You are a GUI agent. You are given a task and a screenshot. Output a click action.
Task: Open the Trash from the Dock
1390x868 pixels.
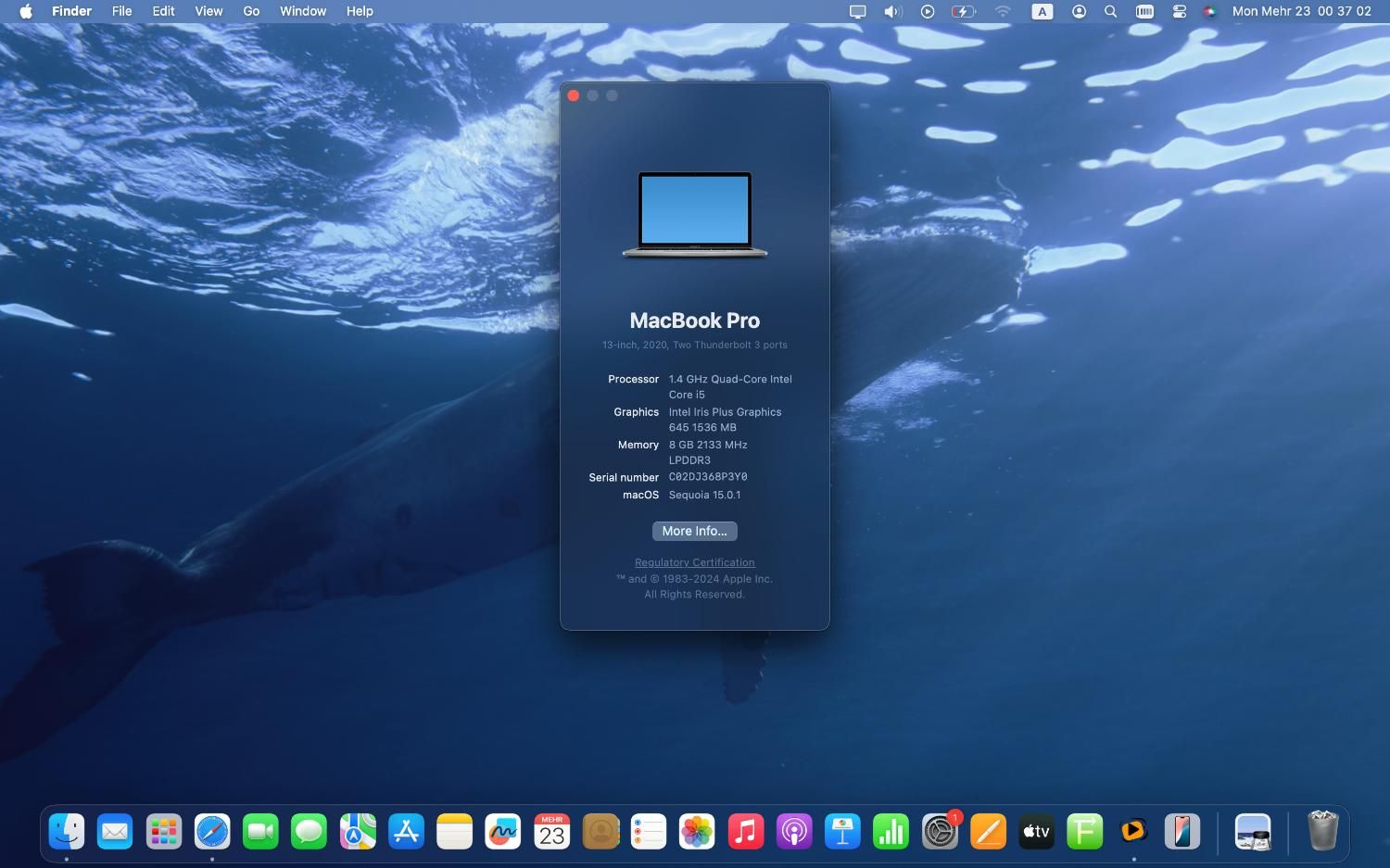pos(1323,831)
